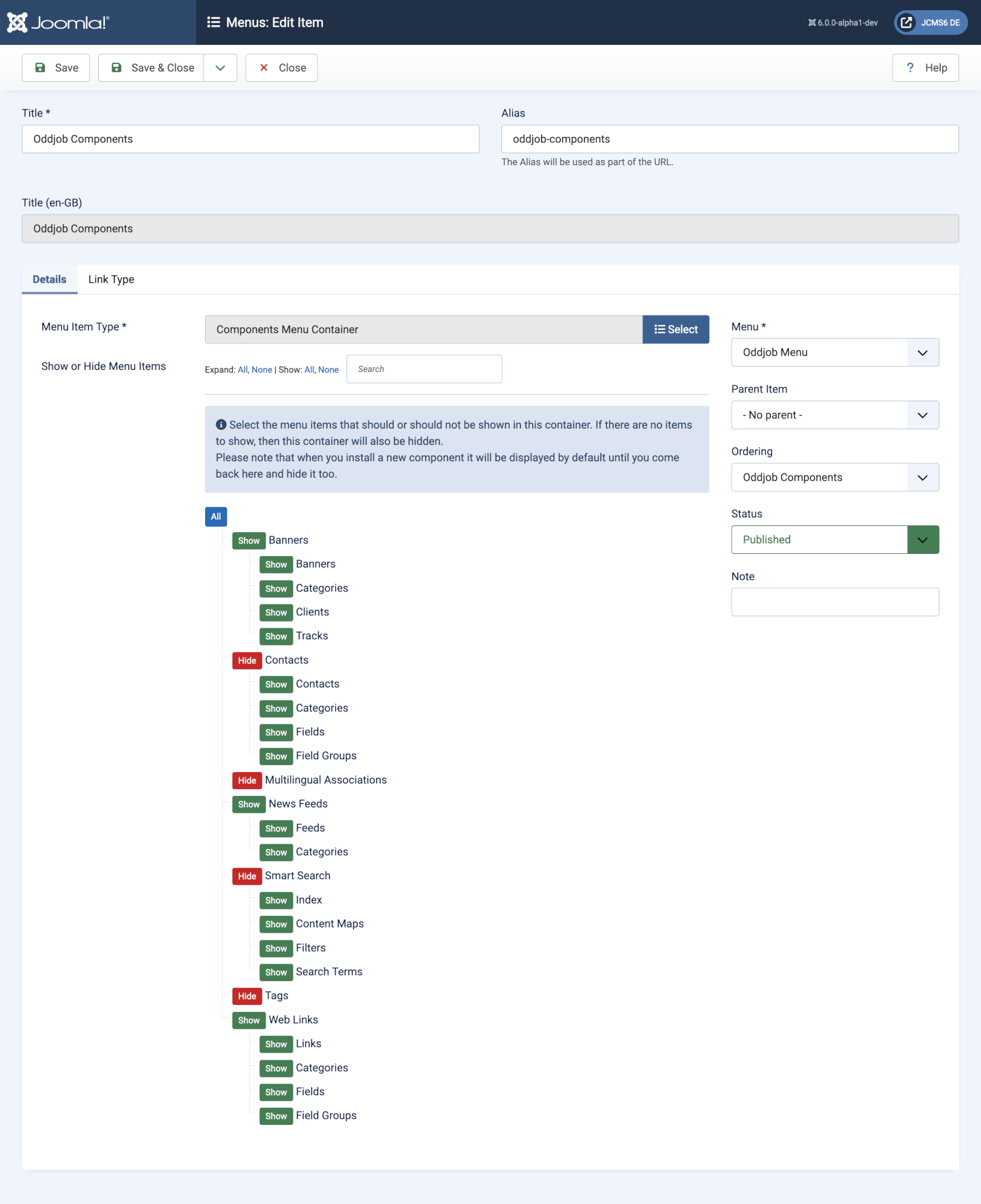Toggle Show for Banners child item under Banners
The image size is (981, 1204).
[276, 564]
